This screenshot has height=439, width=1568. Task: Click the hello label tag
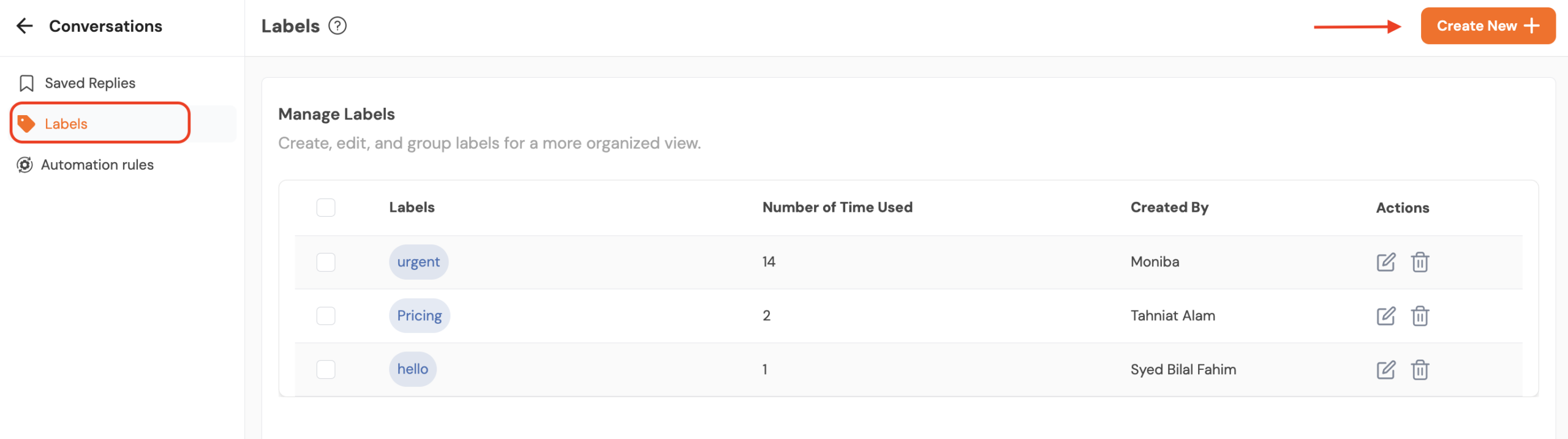pos(413,369)
